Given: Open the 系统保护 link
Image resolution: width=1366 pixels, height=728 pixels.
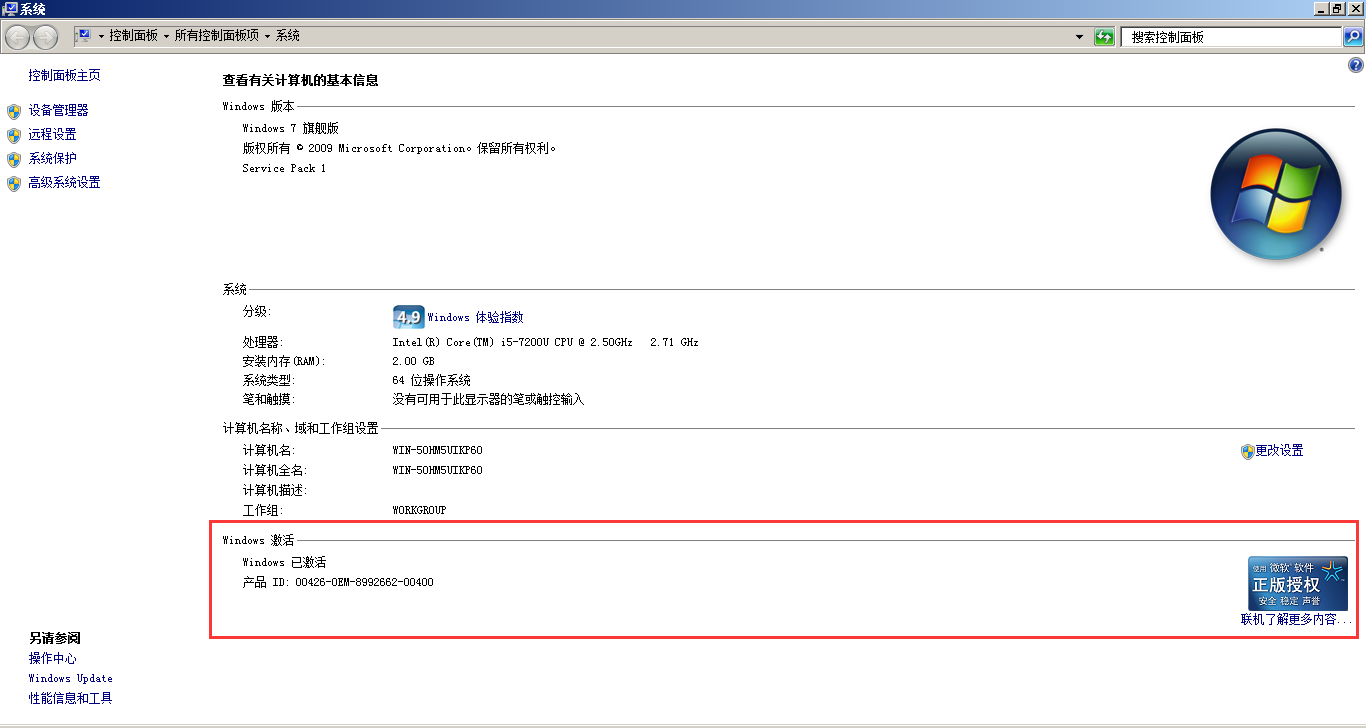Looking at the screenshot, I should 52,158.
